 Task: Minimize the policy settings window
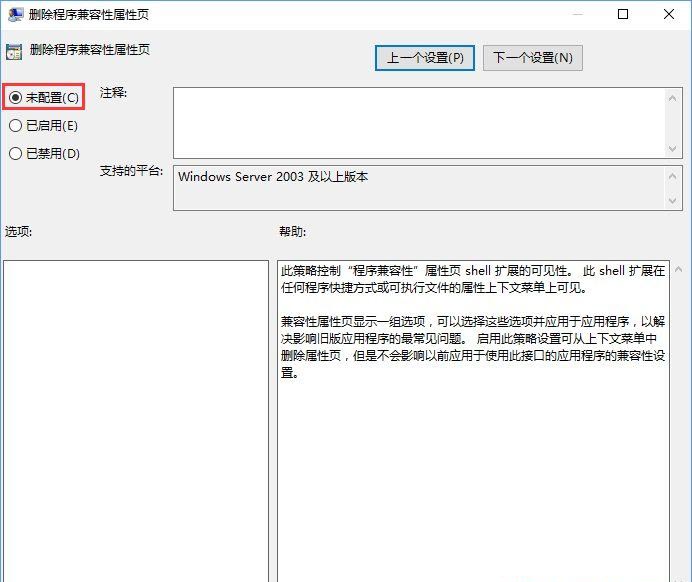578,14
